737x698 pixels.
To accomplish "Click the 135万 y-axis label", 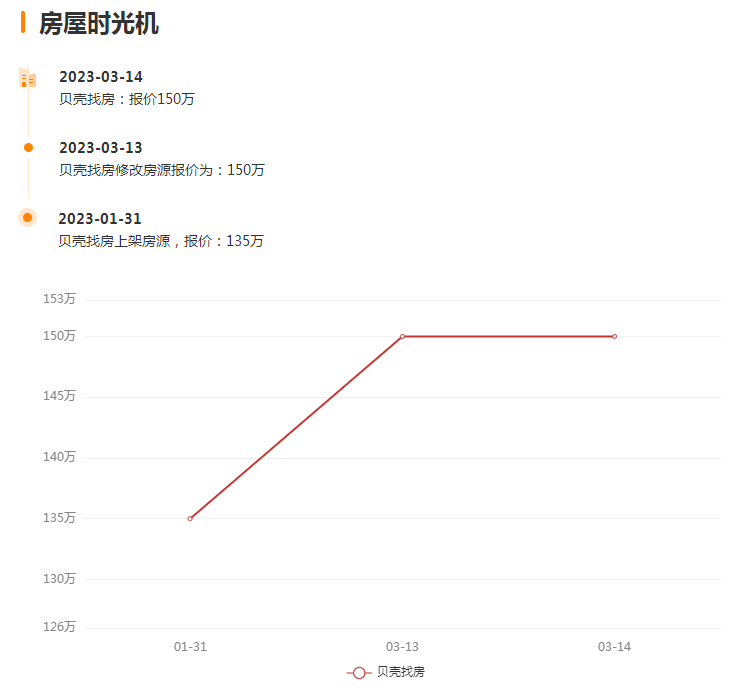I will point(59,518).
